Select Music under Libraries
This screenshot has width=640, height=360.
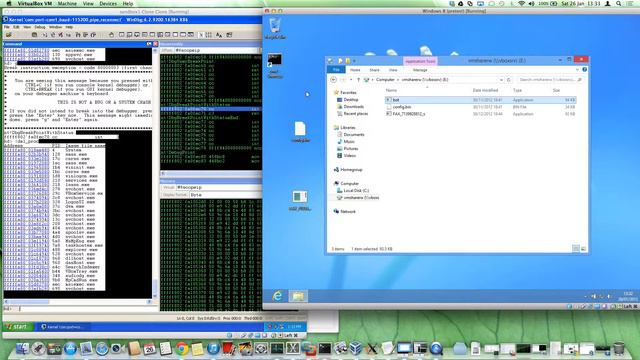pos(346,141)
